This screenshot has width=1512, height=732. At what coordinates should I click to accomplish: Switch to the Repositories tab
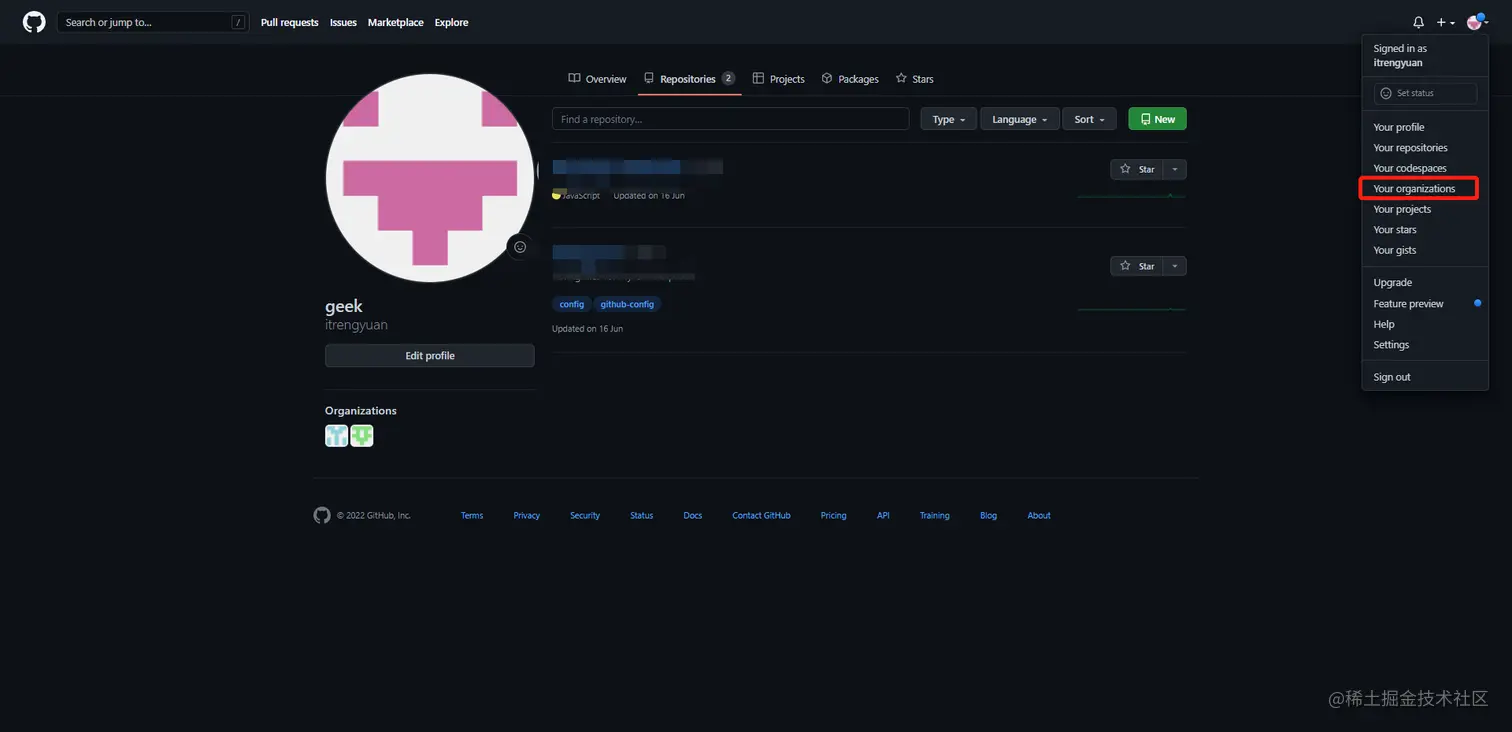(689, 79)
